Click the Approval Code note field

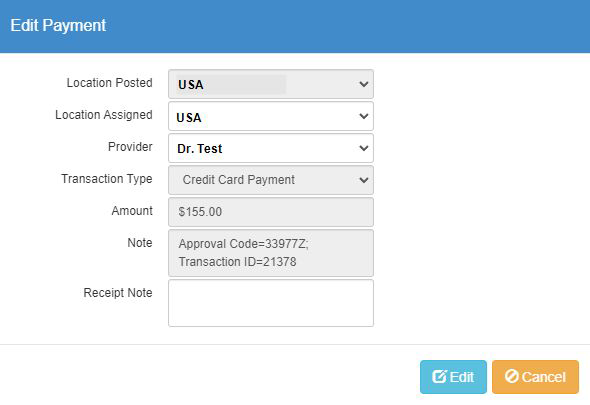click(271, 253)
